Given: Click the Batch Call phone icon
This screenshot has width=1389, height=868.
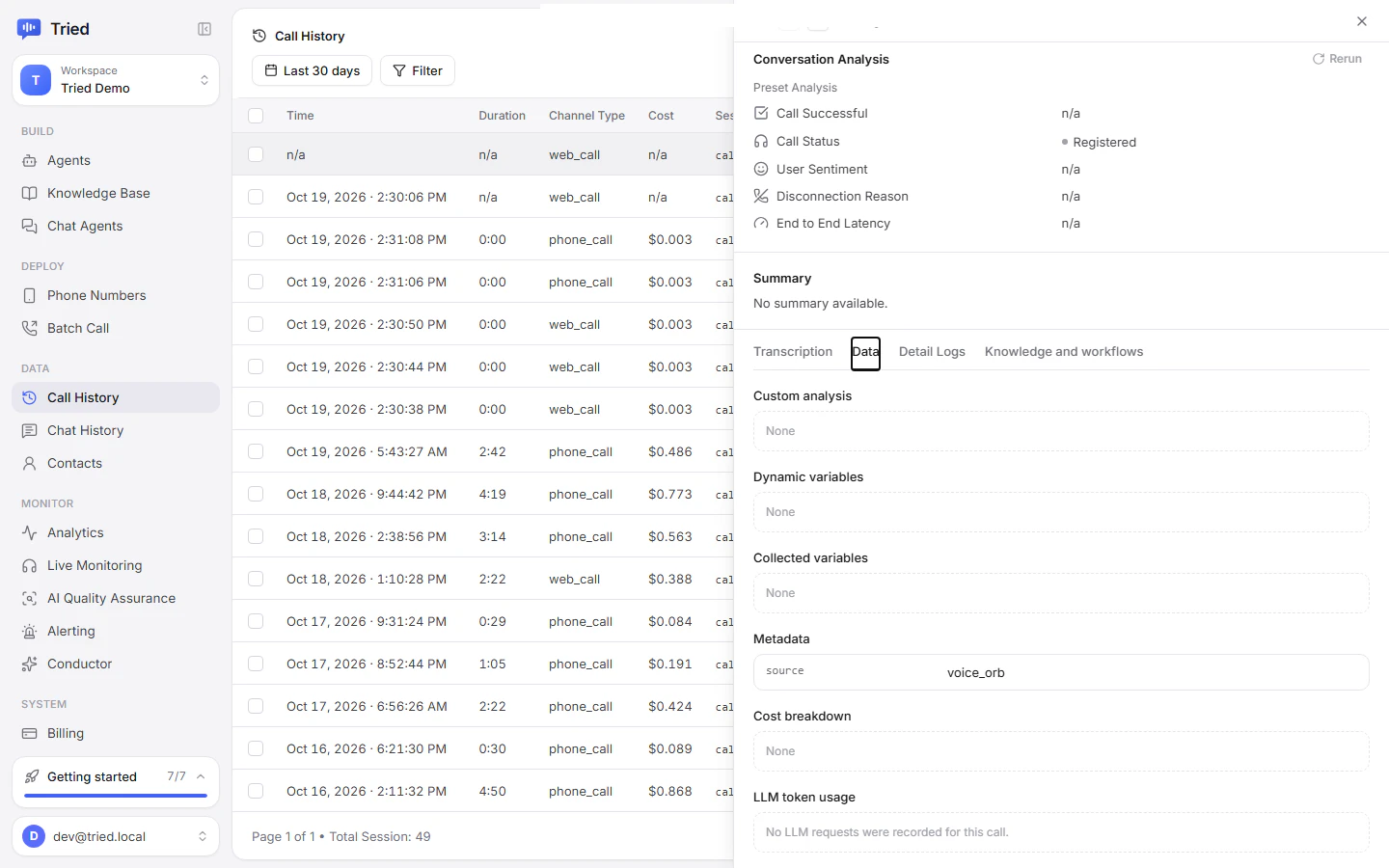Looking at the screenshot, I should pyautogui.click(x=30, y=328).
